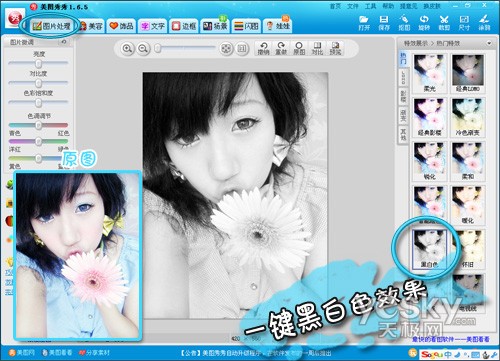Switch to the 娃娃 tab

(278, 26)
